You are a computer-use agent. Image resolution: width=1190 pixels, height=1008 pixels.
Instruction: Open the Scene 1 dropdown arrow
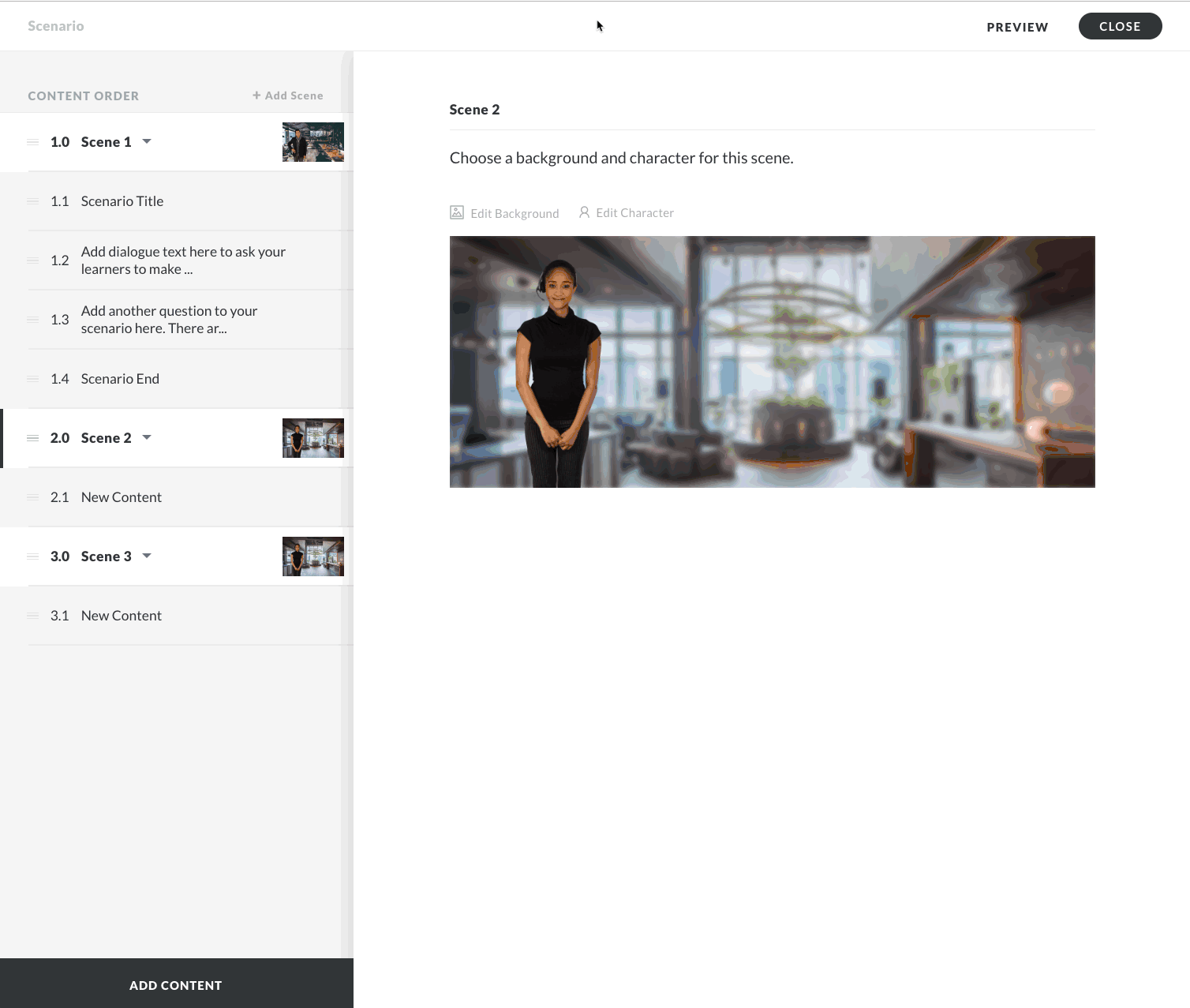pos(147,141)
